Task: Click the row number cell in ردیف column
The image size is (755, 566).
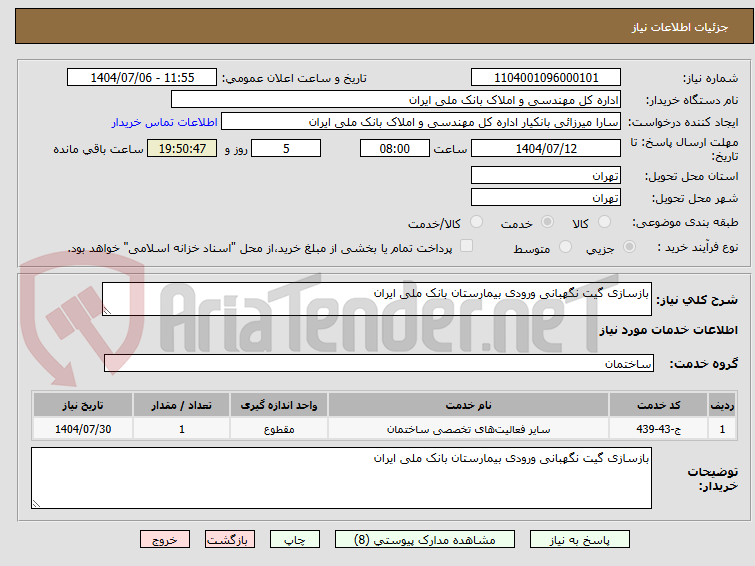Action: coord(722,429)
